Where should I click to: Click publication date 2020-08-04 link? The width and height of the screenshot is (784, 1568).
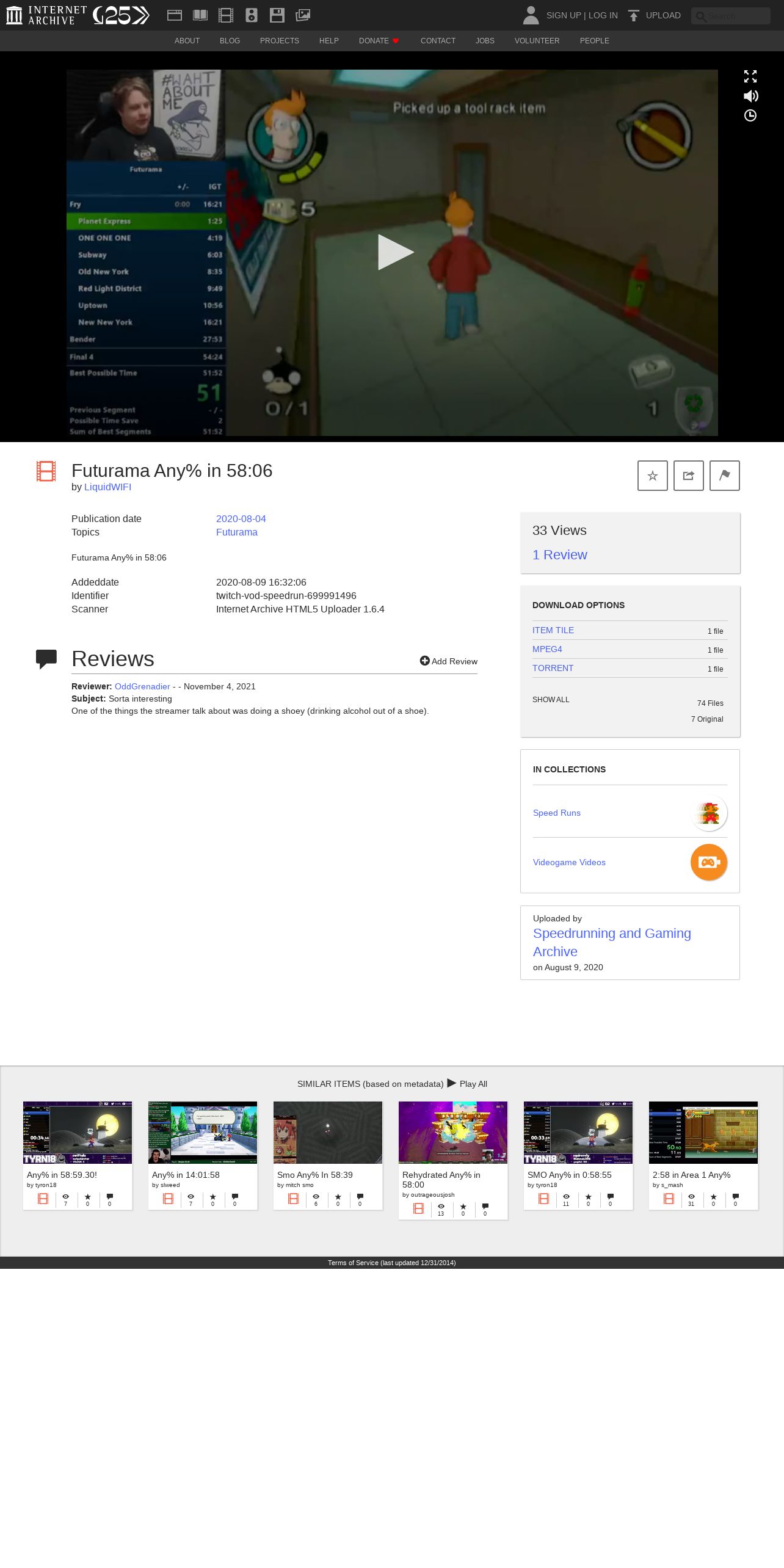241,518
